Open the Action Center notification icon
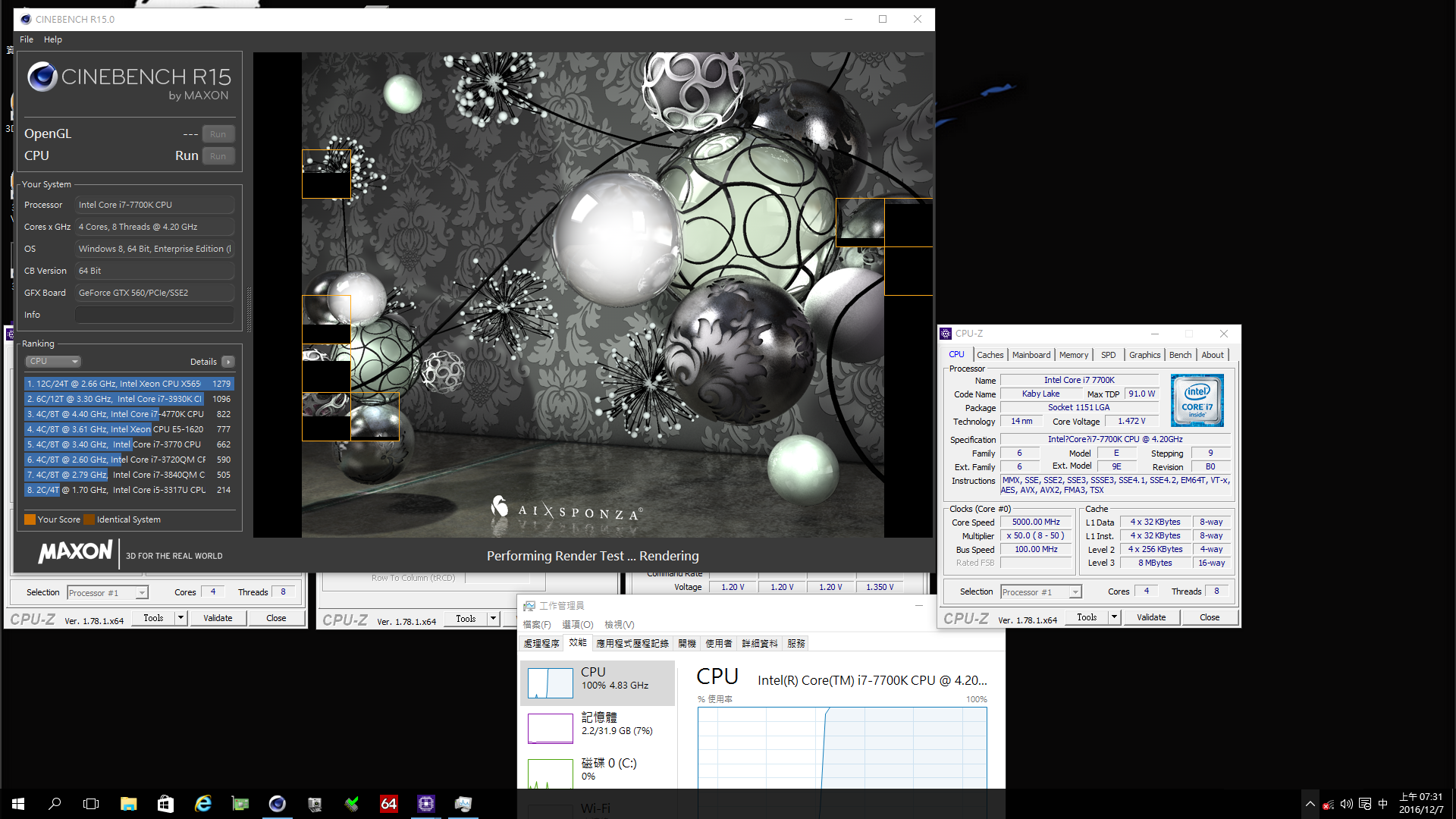This screenshot has width=1456, height=819. coord(1365,805)
